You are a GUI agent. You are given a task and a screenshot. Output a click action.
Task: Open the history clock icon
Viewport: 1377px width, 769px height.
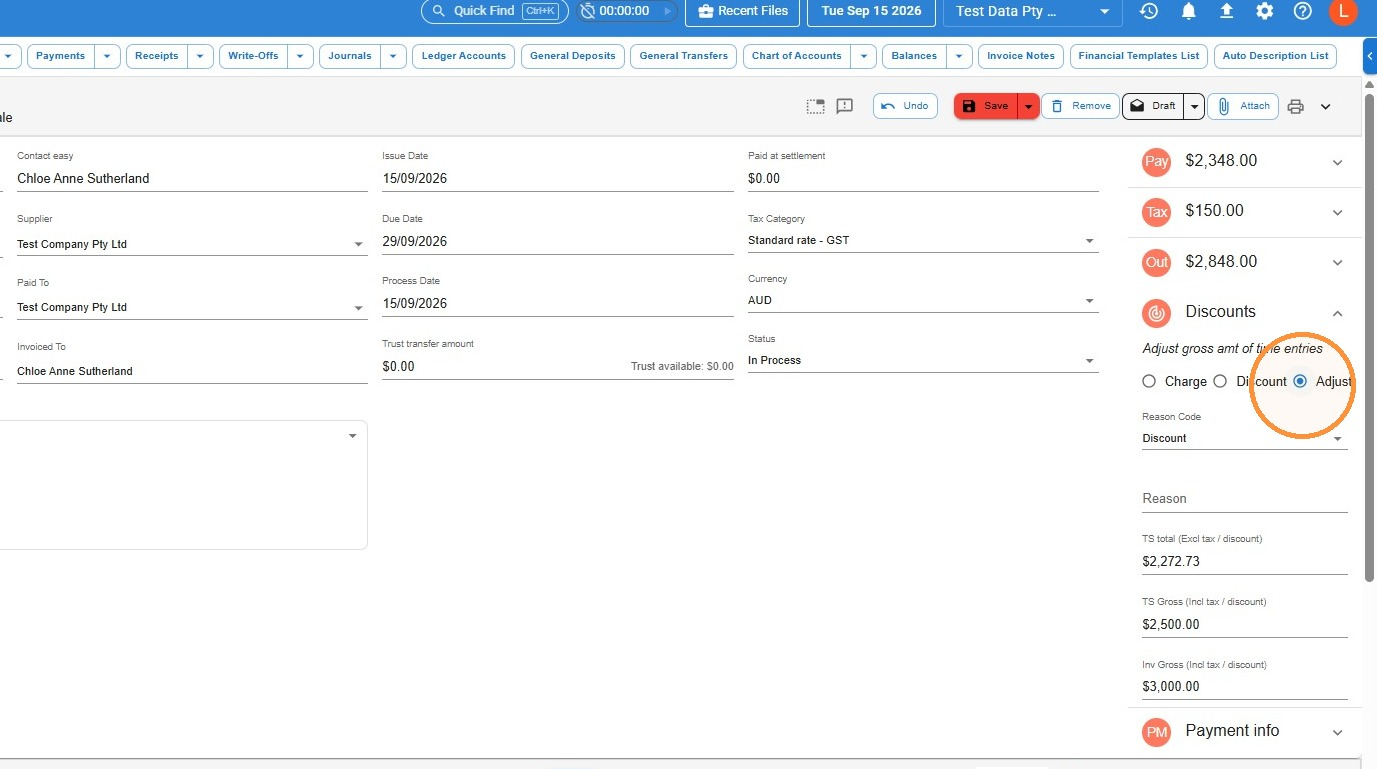pyautogui.click(x=1149, y=11)
